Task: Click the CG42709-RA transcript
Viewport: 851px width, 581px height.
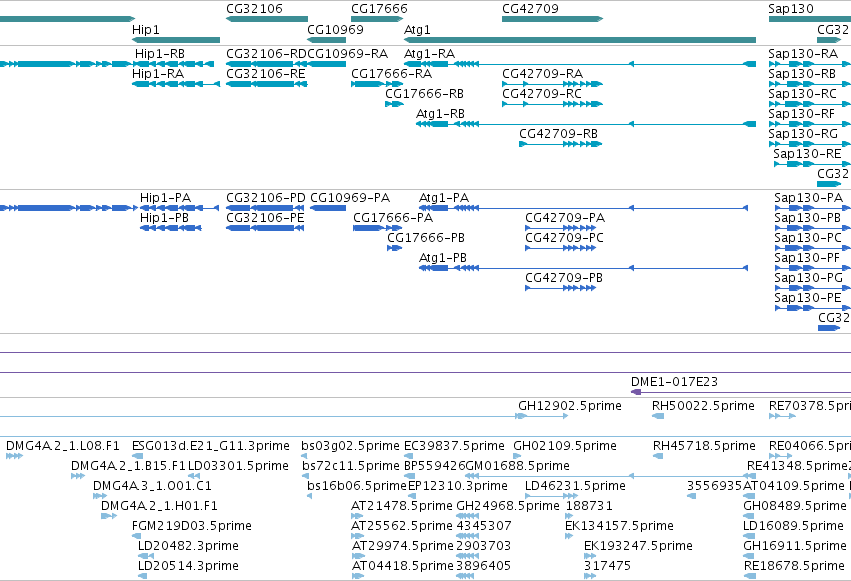Action: [552, 84]
